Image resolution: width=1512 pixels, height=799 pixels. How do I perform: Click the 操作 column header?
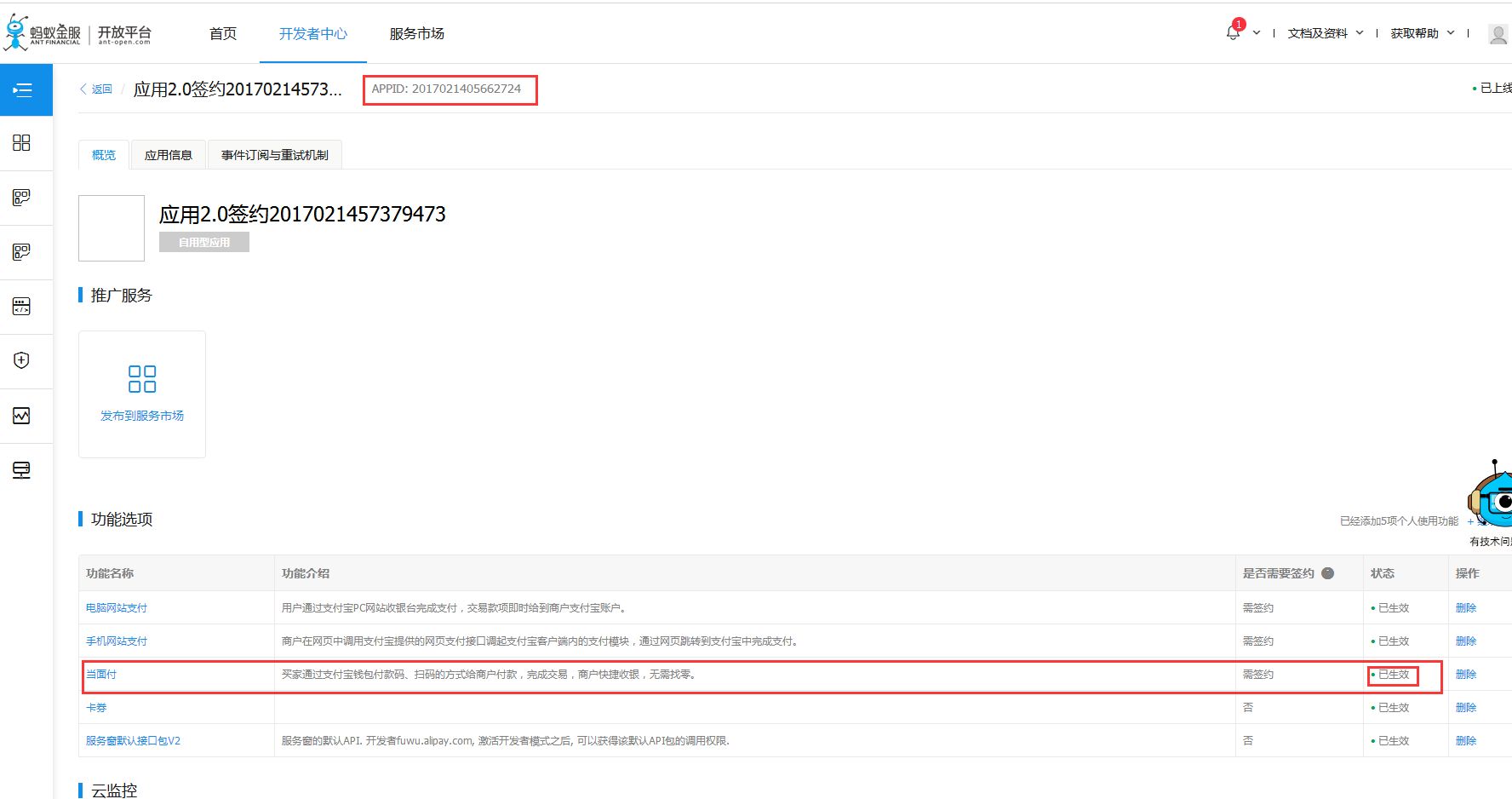coord(1468,573)
